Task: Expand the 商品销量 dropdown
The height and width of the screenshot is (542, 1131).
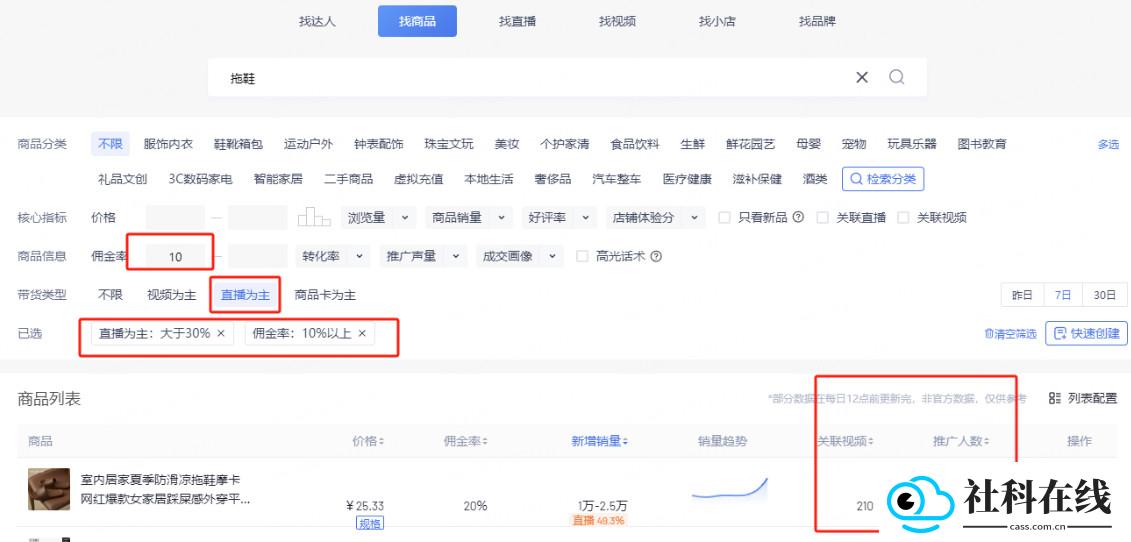Action: (x=467, y=217)
